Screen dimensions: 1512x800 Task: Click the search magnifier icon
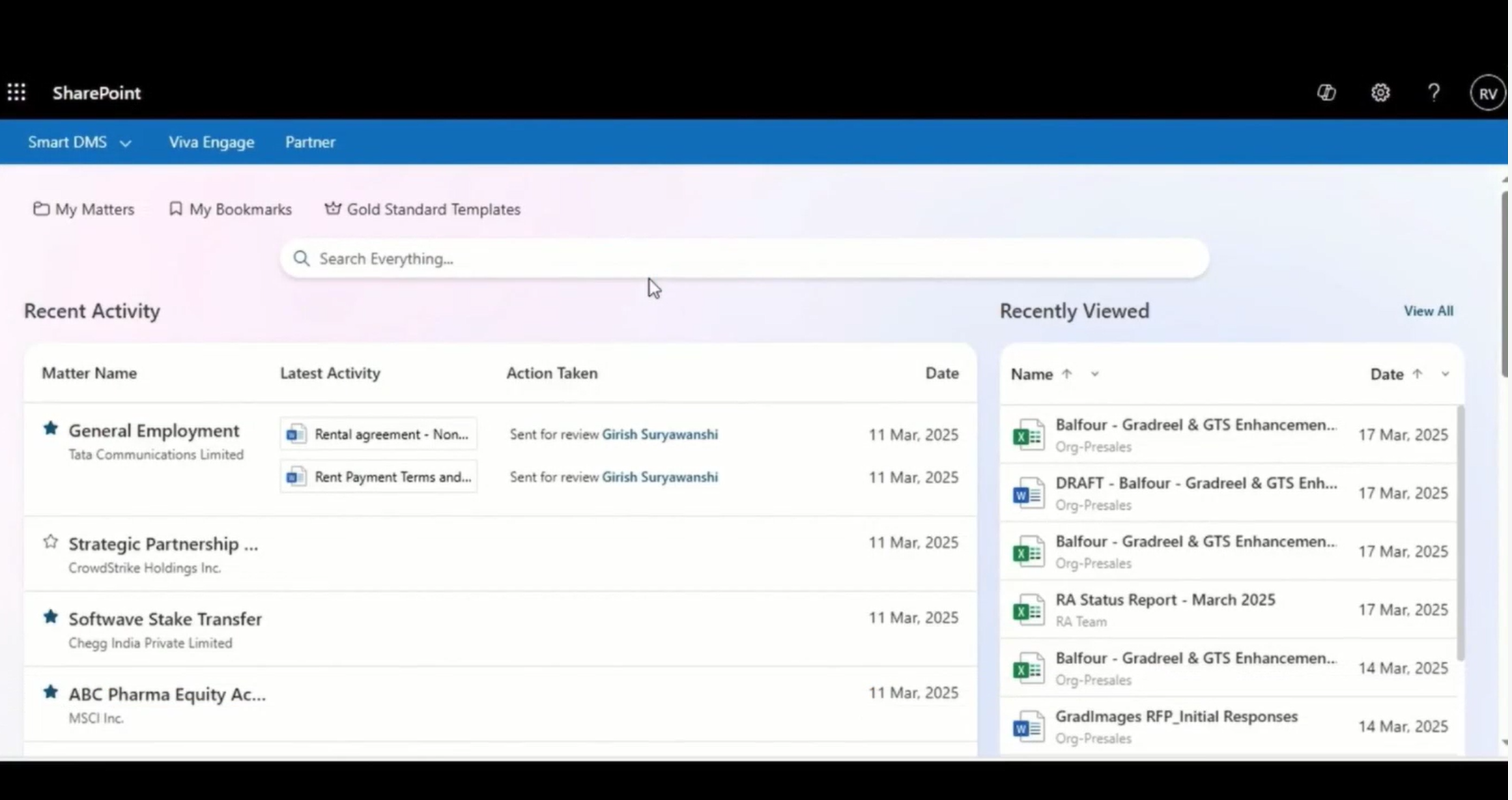(x=301, y=259)
